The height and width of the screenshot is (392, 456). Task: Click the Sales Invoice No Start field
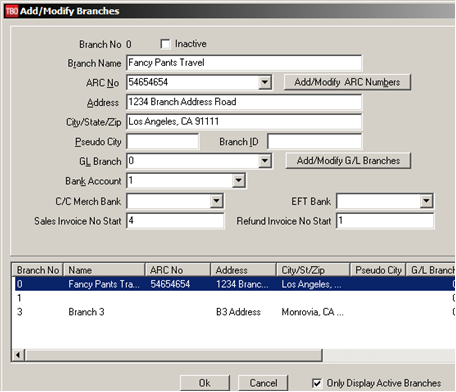coord(175,221)
